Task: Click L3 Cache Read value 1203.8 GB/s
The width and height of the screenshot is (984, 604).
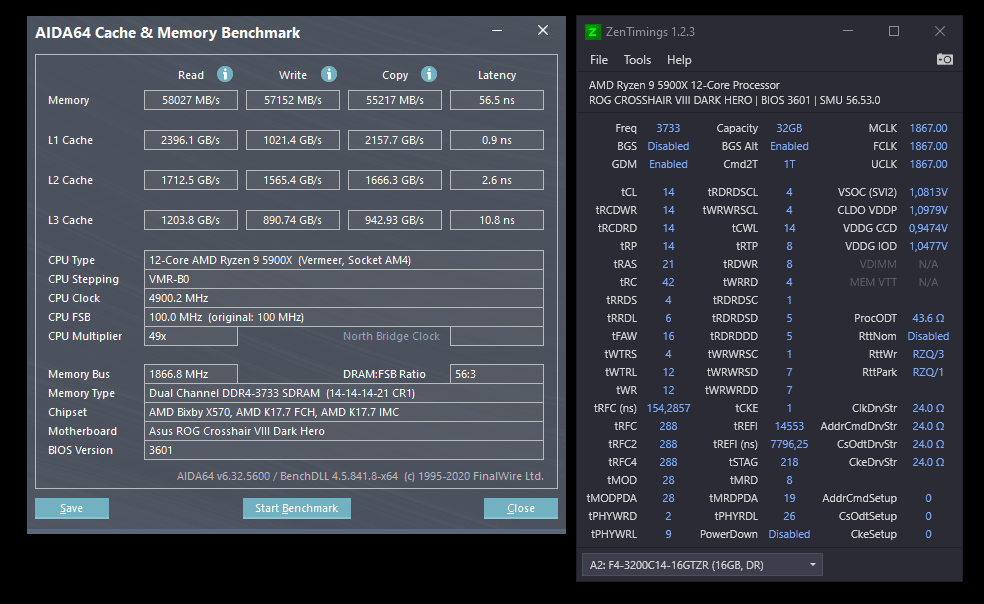Action: pyautogui.click(x=191, y=220)
